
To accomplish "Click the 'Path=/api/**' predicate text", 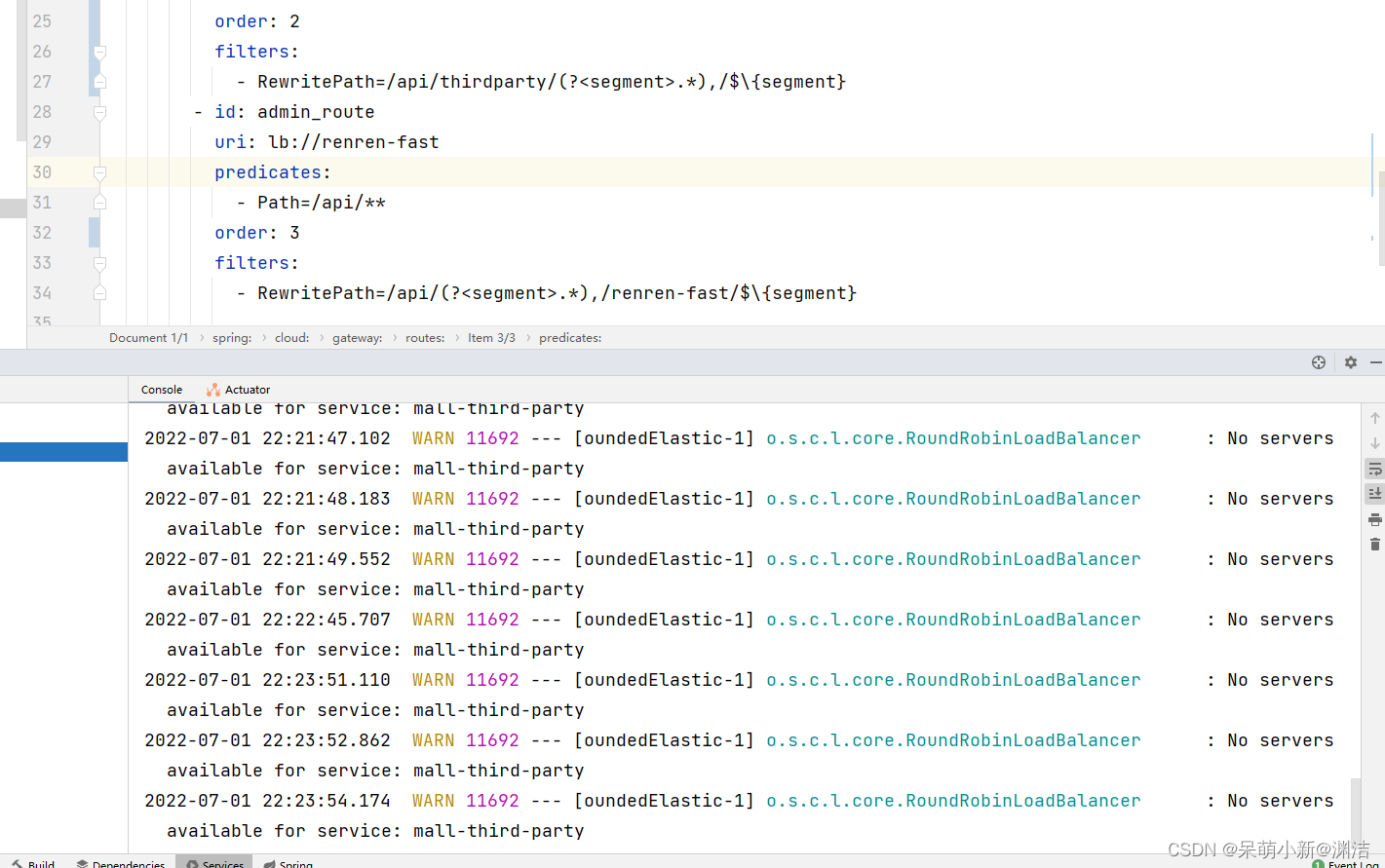I will click(x=321, y=203).
